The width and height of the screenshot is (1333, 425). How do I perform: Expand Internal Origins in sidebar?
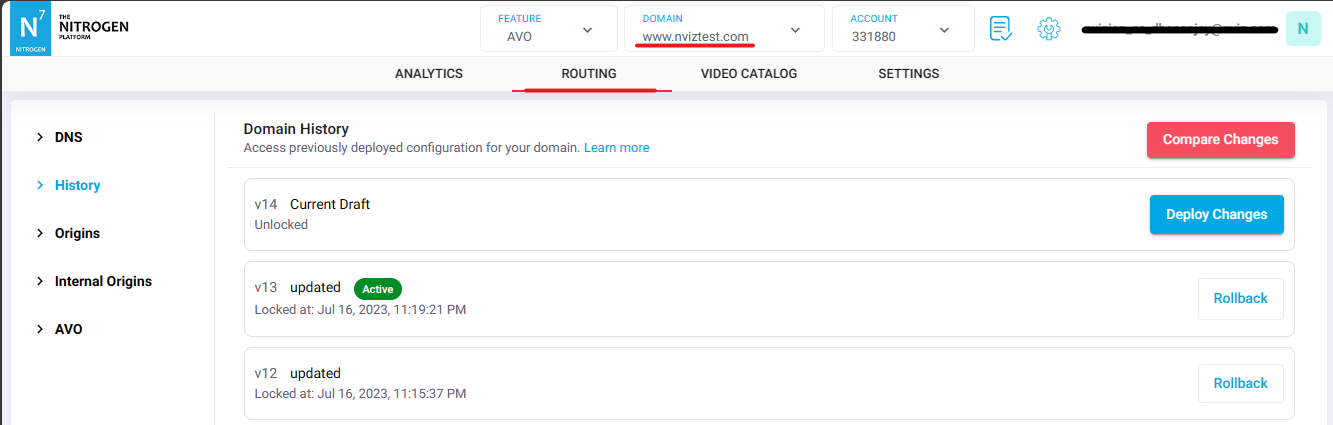[x=103, y=281]
